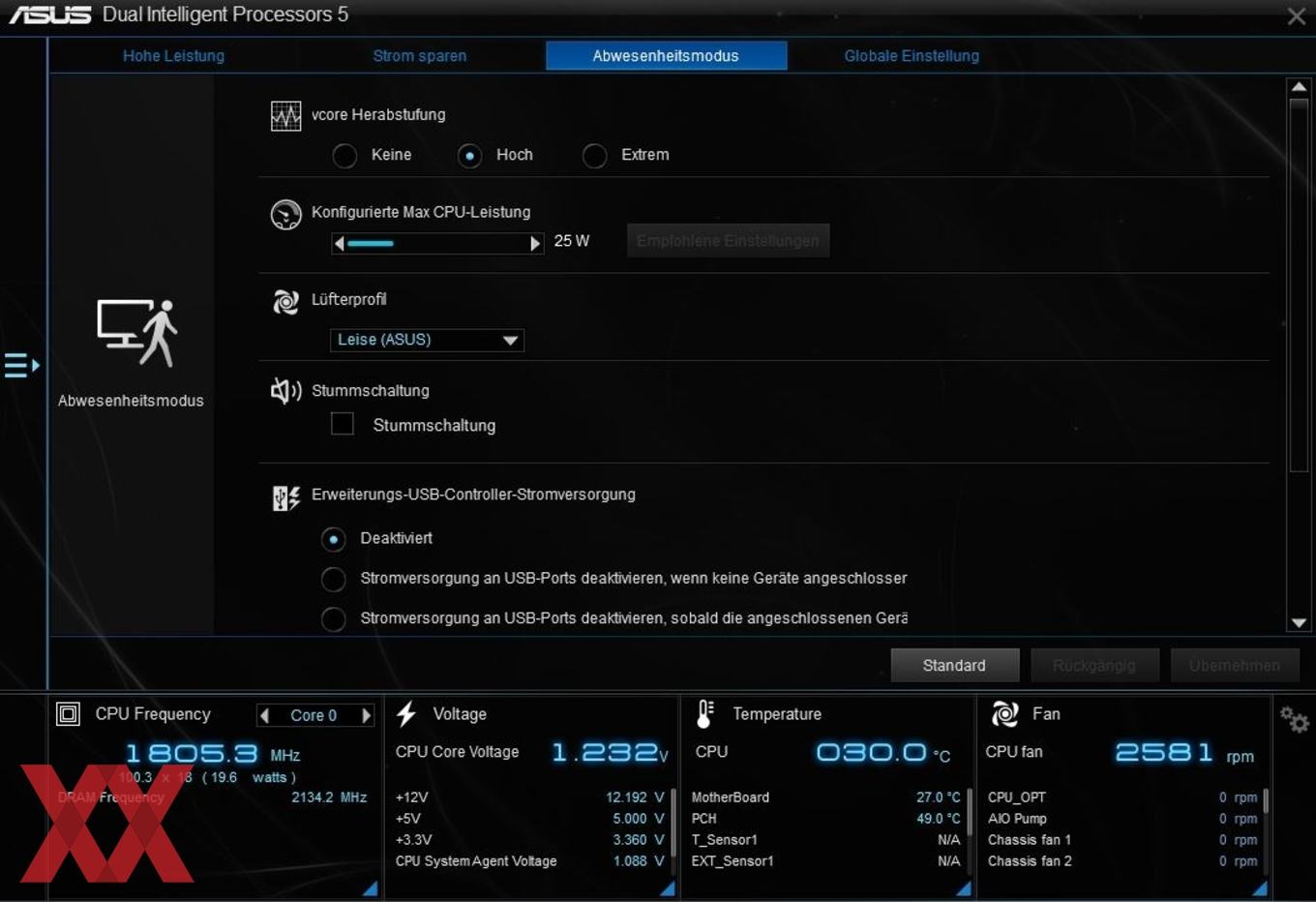This screenshot has height=902, width=1316.
Task: Click the Chassis fan 1 row
Action: (1122, 840)
